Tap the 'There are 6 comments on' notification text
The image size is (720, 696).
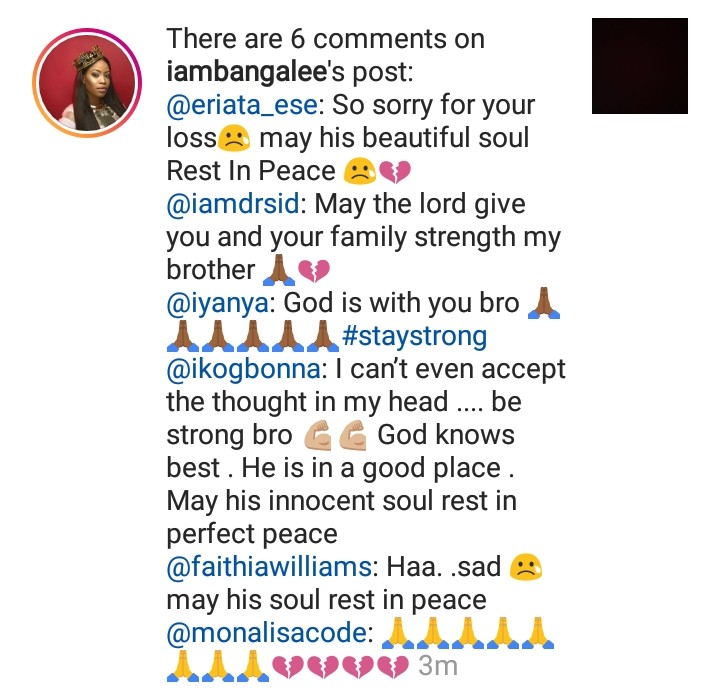(326, 39)
